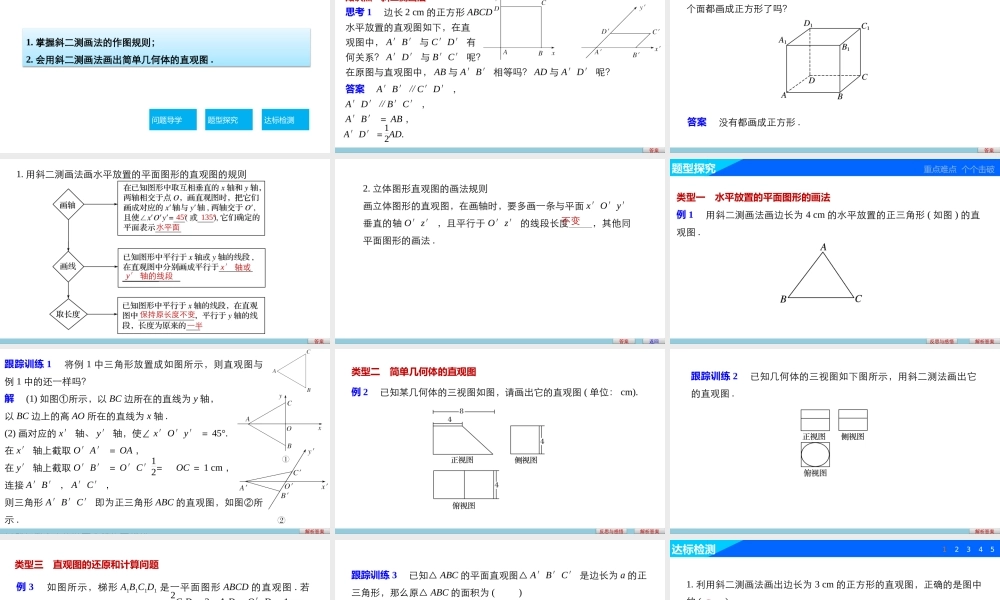Click the 画线 diamond in the flowchart
The image size is (1000, 600).
click(x=67, y=268)
